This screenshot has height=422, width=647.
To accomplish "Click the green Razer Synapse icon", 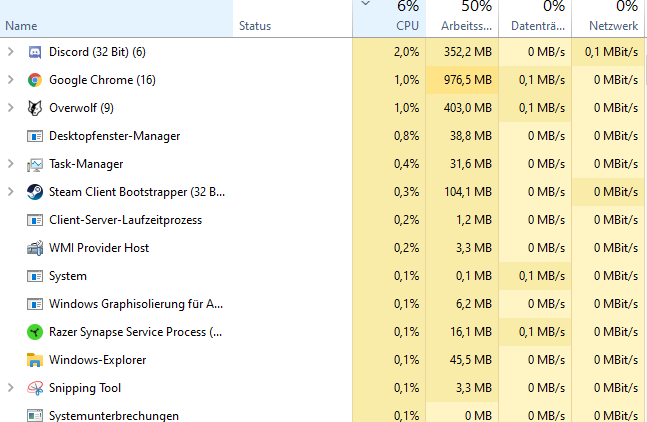I will pyautogui.click(x=35, y=332).
